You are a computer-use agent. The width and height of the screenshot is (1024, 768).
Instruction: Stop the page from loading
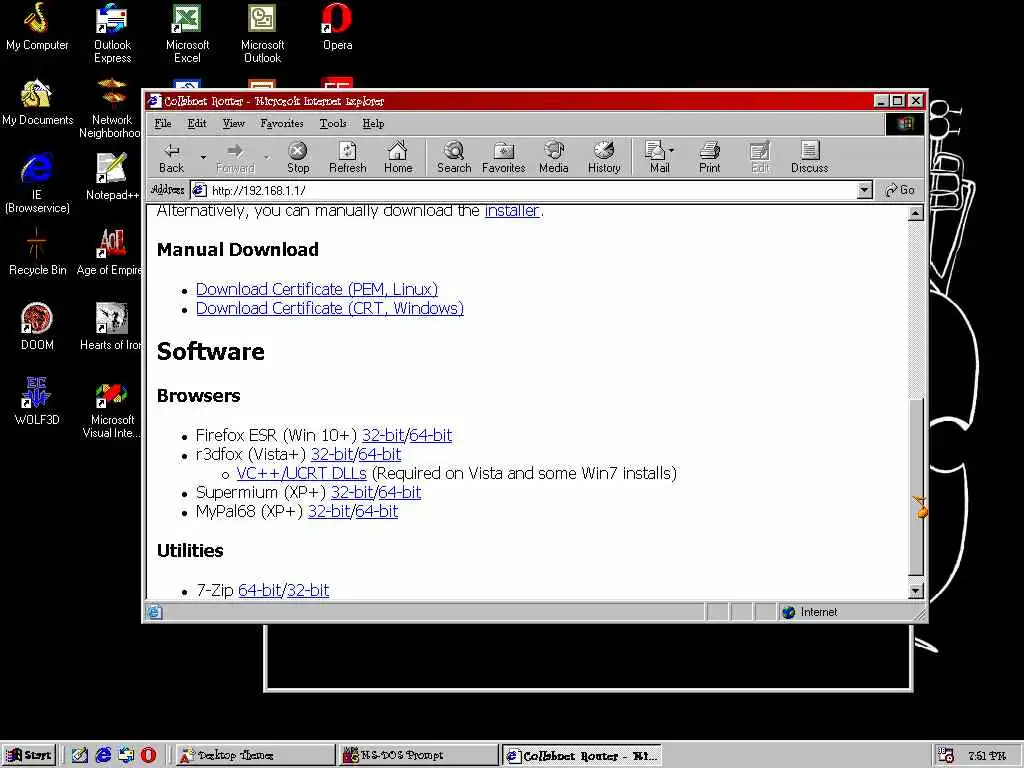(298, 157)
